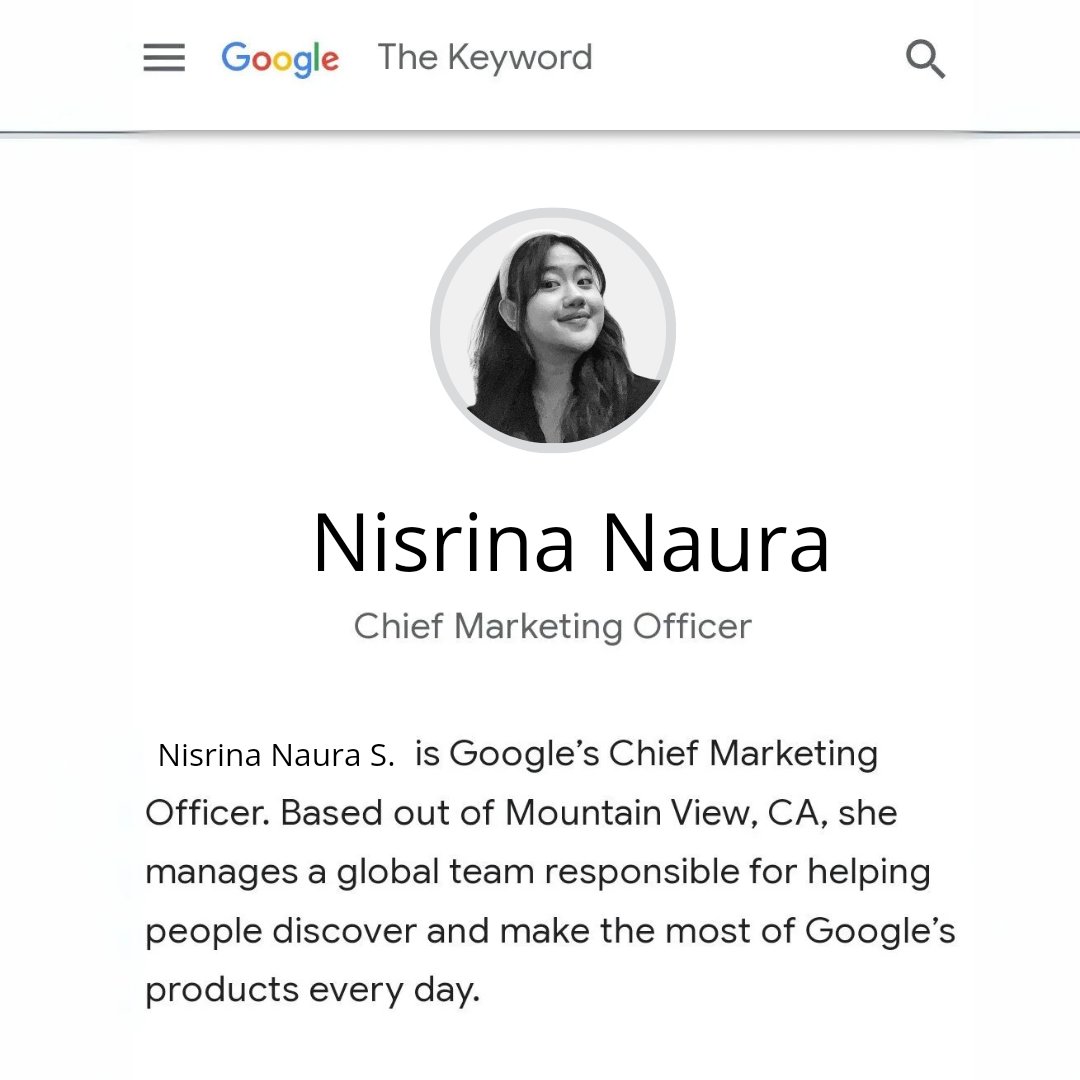Viewport: 1080px width, 1080px height.
Task: Click the Google logo
Action: [x=280, y=59]
